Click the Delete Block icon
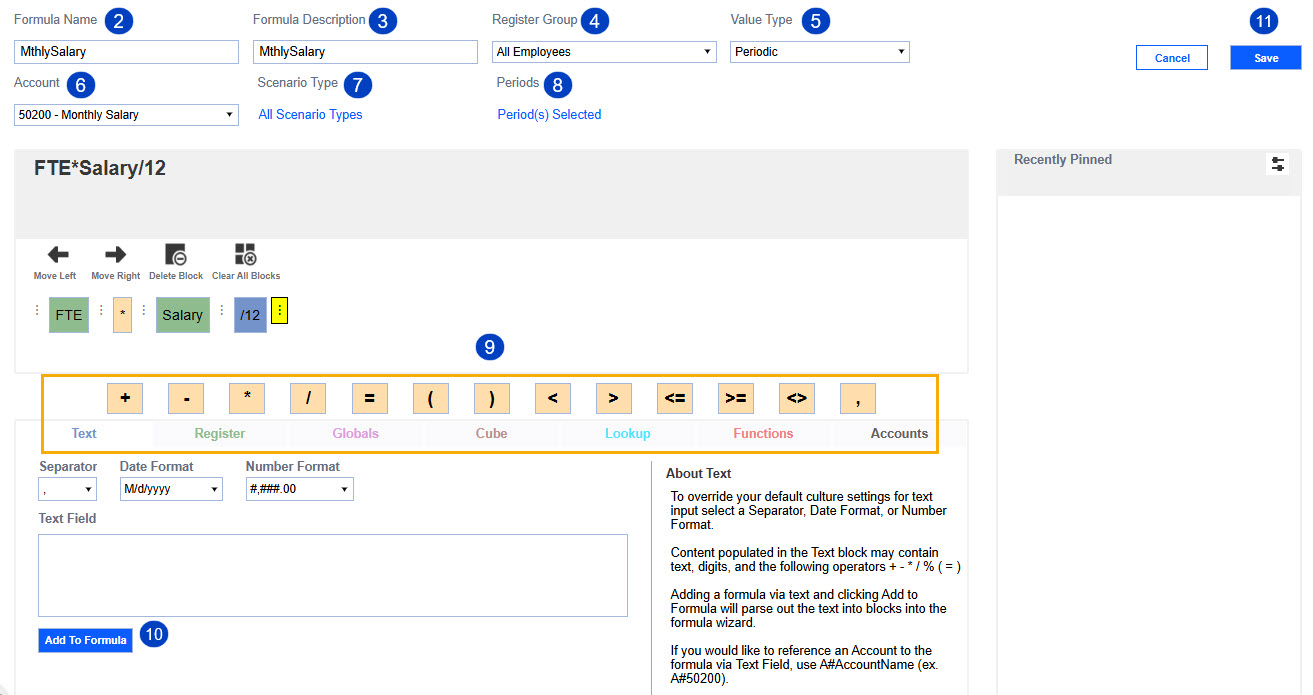Image resolution: width=1313 pixels, height=695 pixels. click(175, 255)
